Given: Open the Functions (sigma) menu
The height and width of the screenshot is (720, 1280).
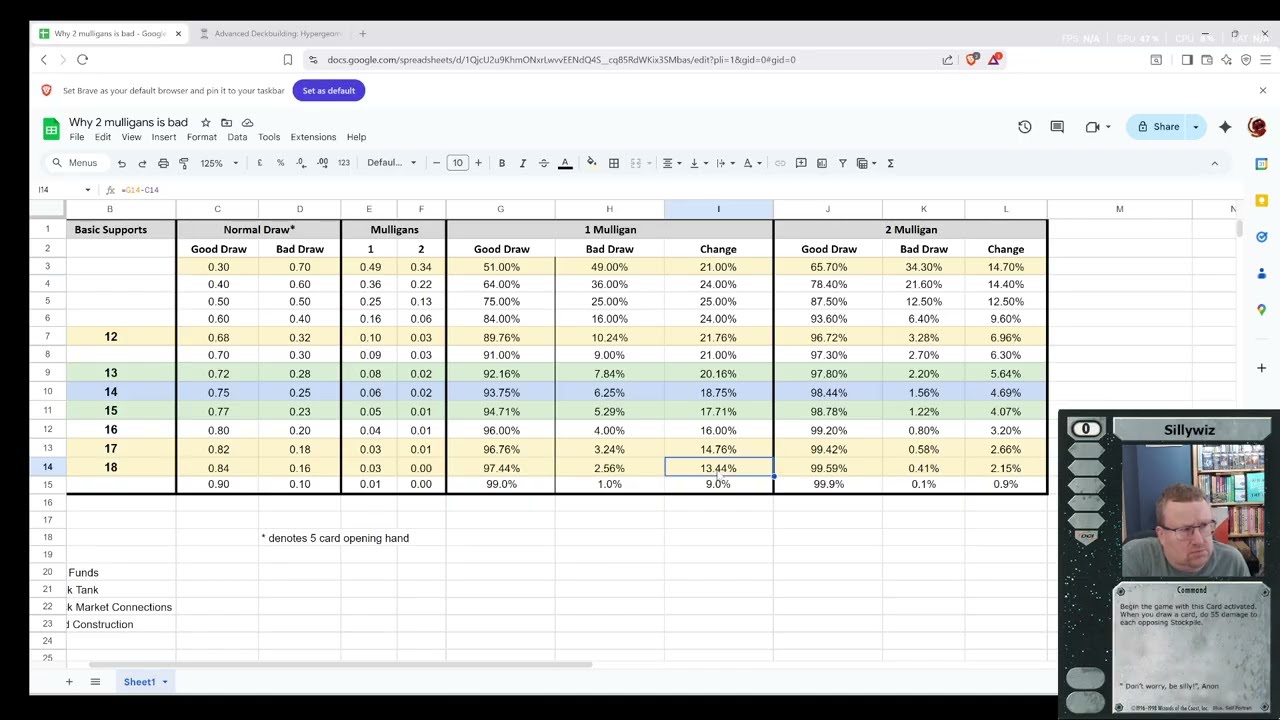Looking at the screenshot, I should pos(890,163).
